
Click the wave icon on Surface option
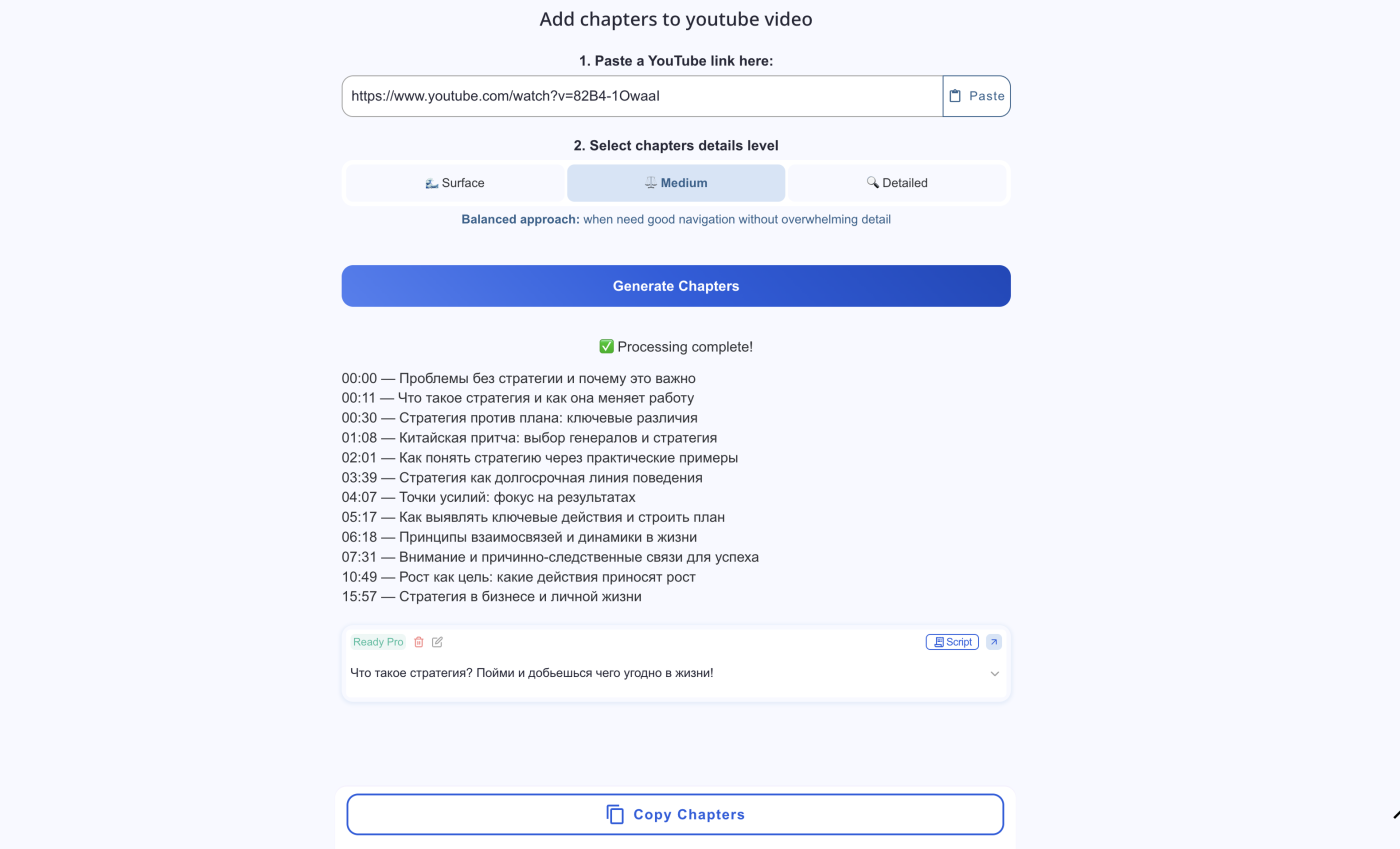tap(431, 183)
